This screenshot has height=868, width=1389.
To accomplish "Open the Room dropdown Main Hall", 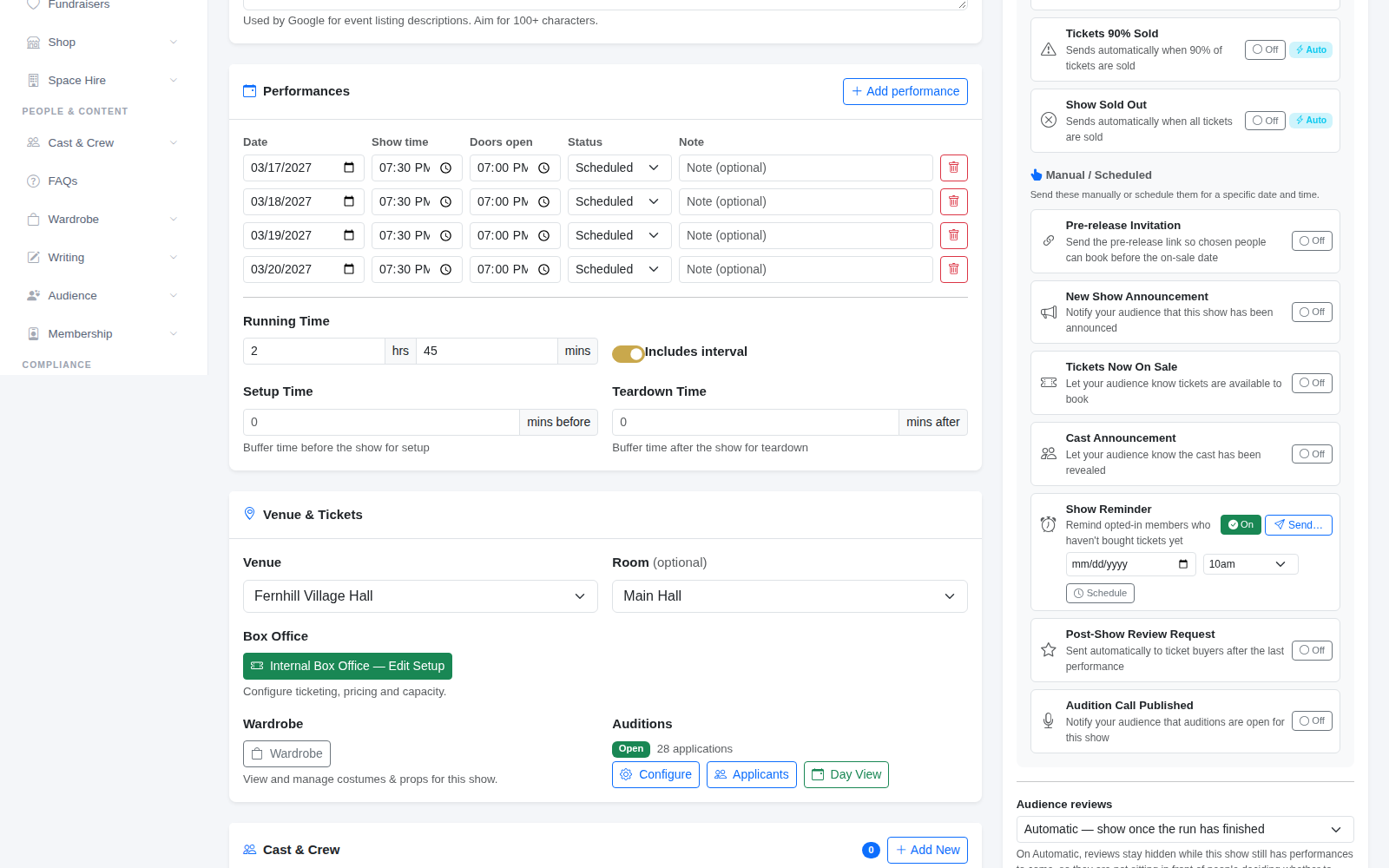I will tap(789, 596).
